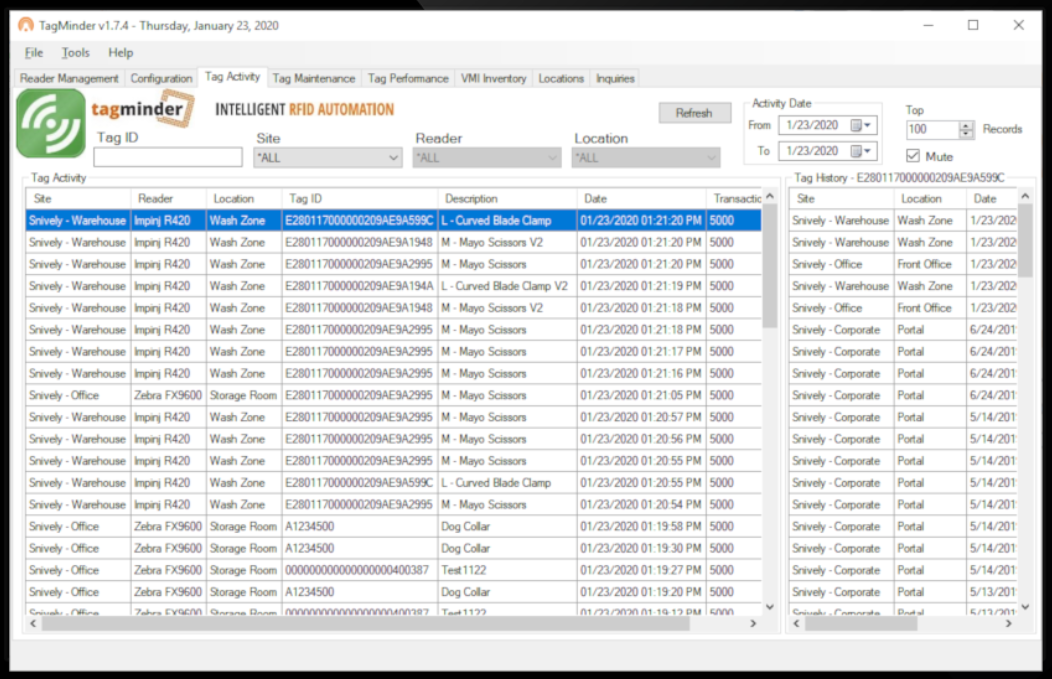Switch to the Reader Management tab
Screen dimensions: 1052x679
pyautogui.click(x=69, y=79)
